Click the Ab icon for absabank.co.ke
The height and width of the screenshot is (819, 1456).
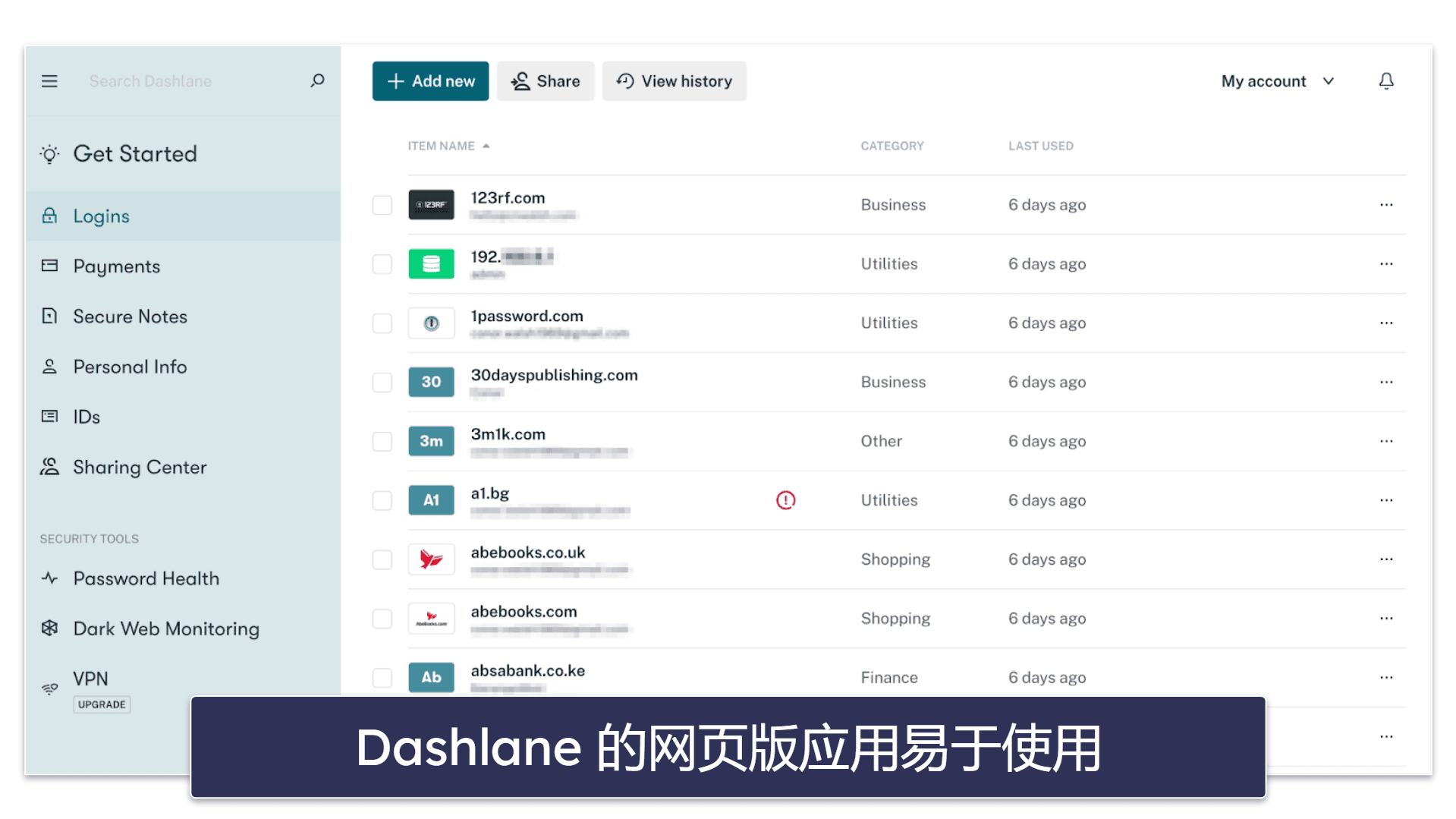tap(431, 677)
